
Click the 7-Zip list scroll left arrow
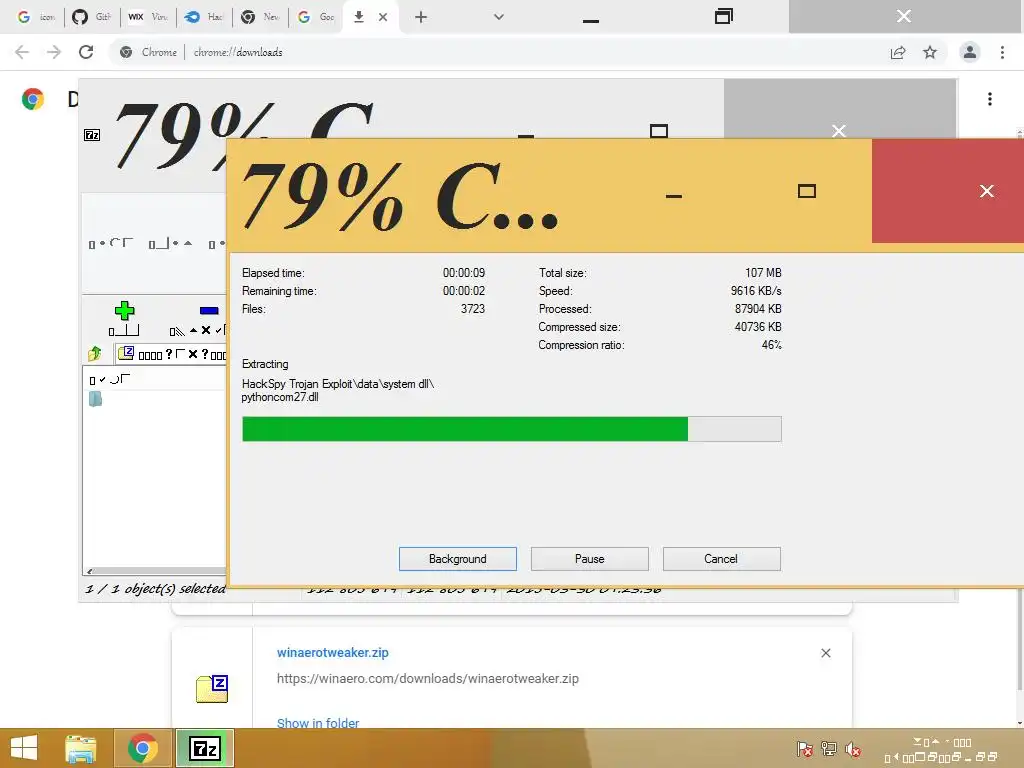click(89, 571)
